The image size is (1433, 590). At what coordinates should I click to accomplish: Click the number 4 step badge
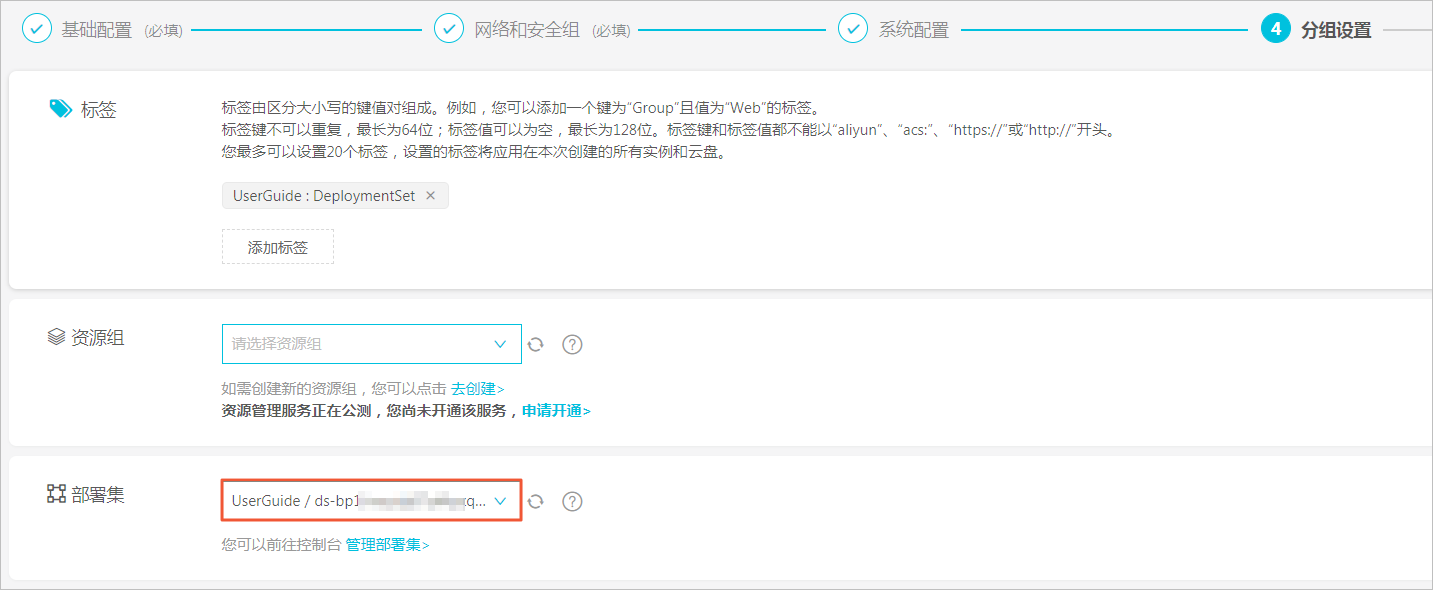(1275, 29)
